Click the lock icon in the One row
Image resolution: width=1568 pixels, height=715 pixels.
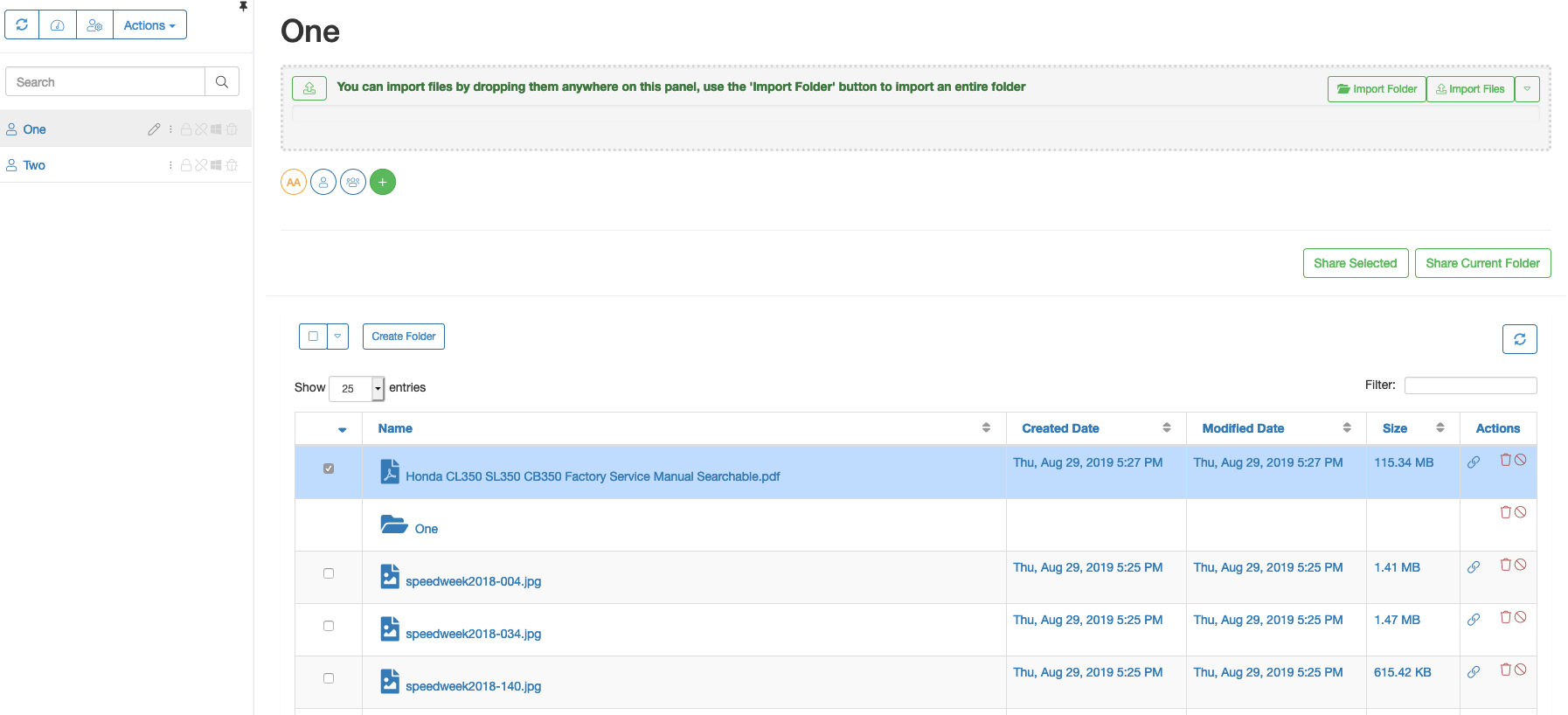coord(186,129)
